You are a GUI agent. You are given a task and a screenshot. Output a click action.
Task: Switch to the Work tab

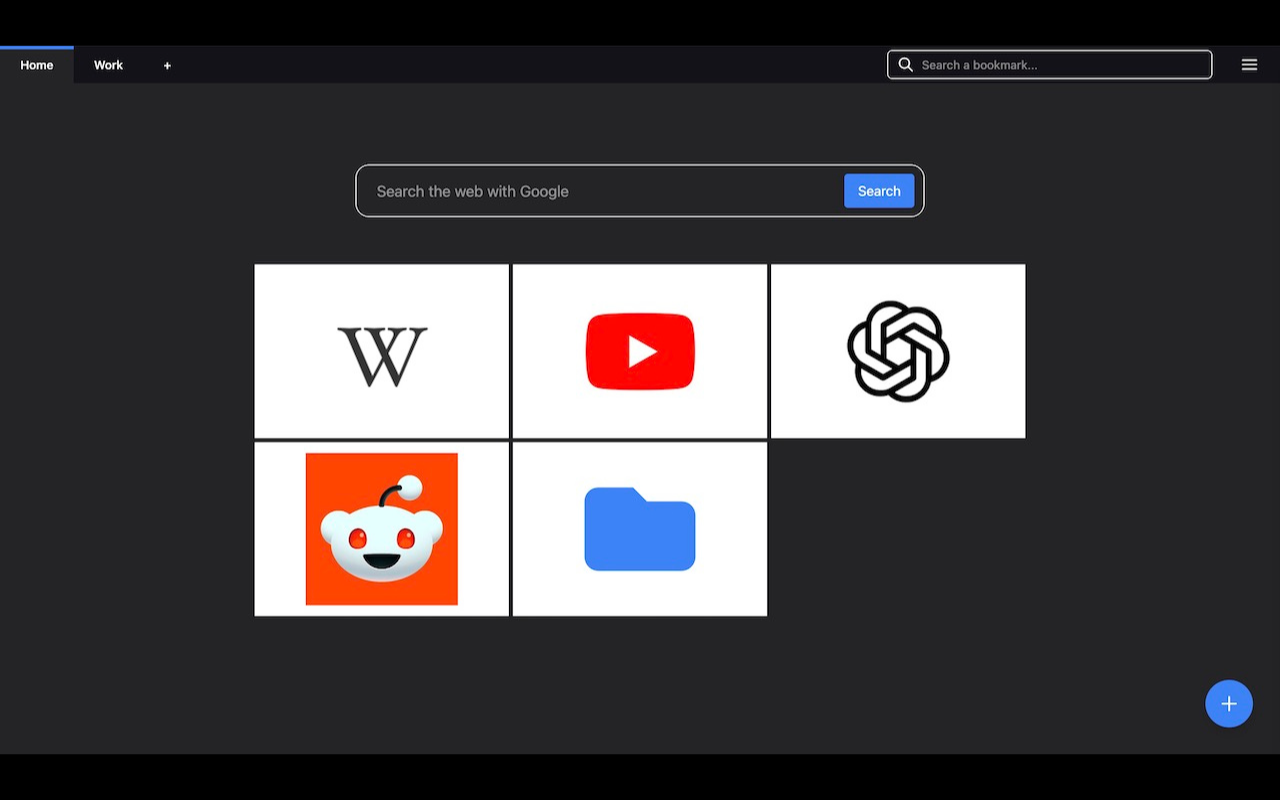click(108, 65)
